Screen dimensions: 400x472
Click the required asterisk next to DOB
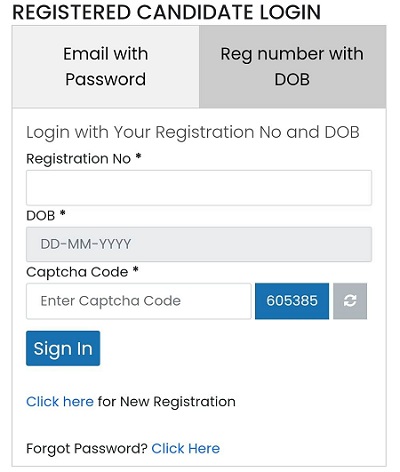tap(62, 213)
